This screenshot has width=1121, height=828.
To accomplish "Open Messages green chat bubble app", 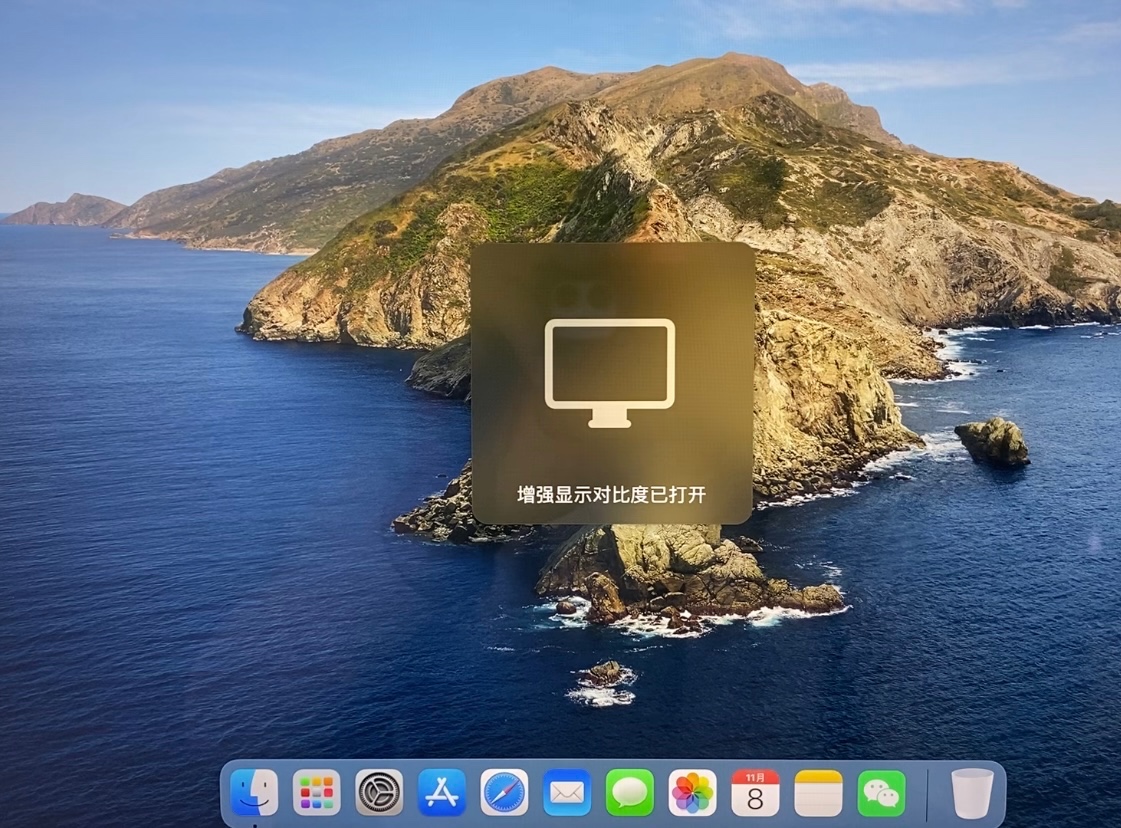I will tap(630, 793).
